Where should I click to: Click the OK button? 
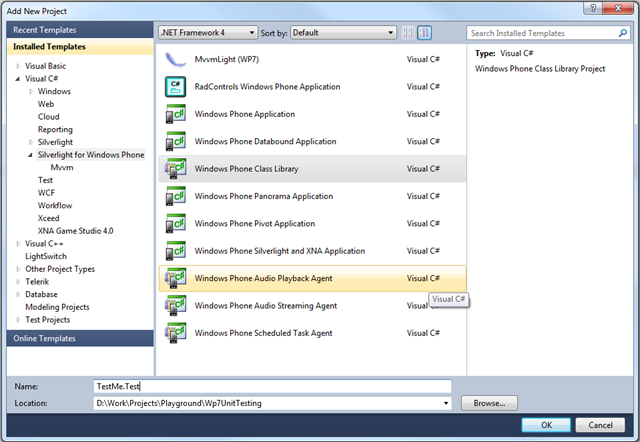(x=546, y=425)
